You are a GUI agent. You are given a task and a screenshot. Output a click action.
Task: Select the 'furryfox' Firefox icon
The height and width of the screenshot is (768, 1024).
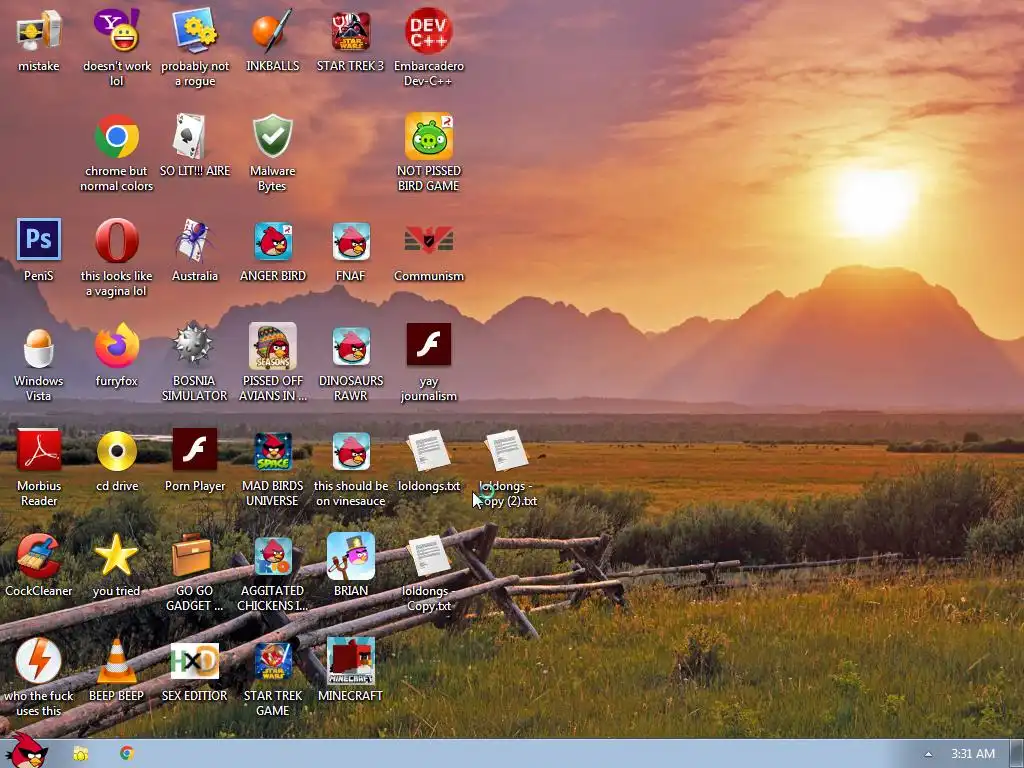pos(116,346)
